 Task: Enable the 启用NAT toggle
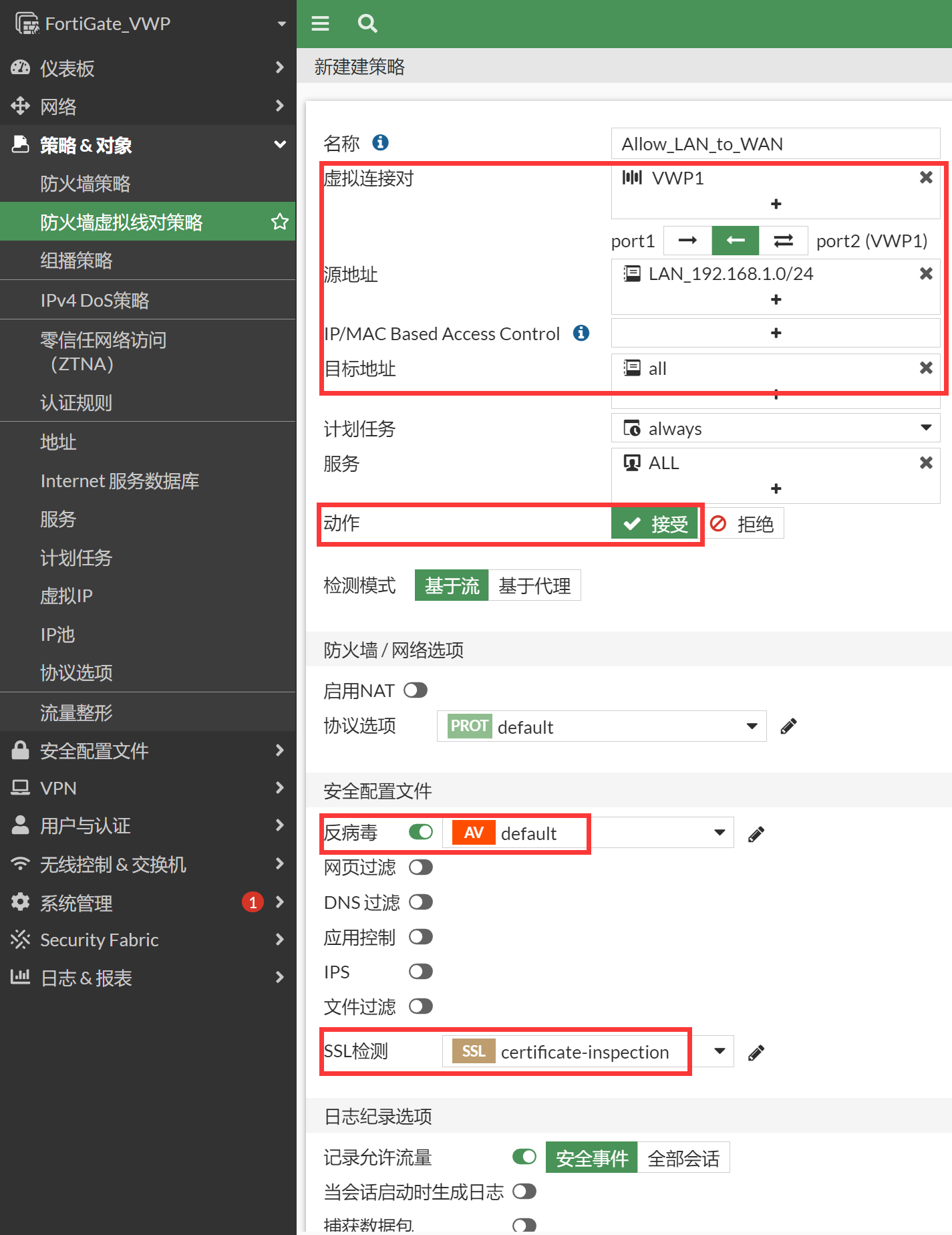pos(416,690)
